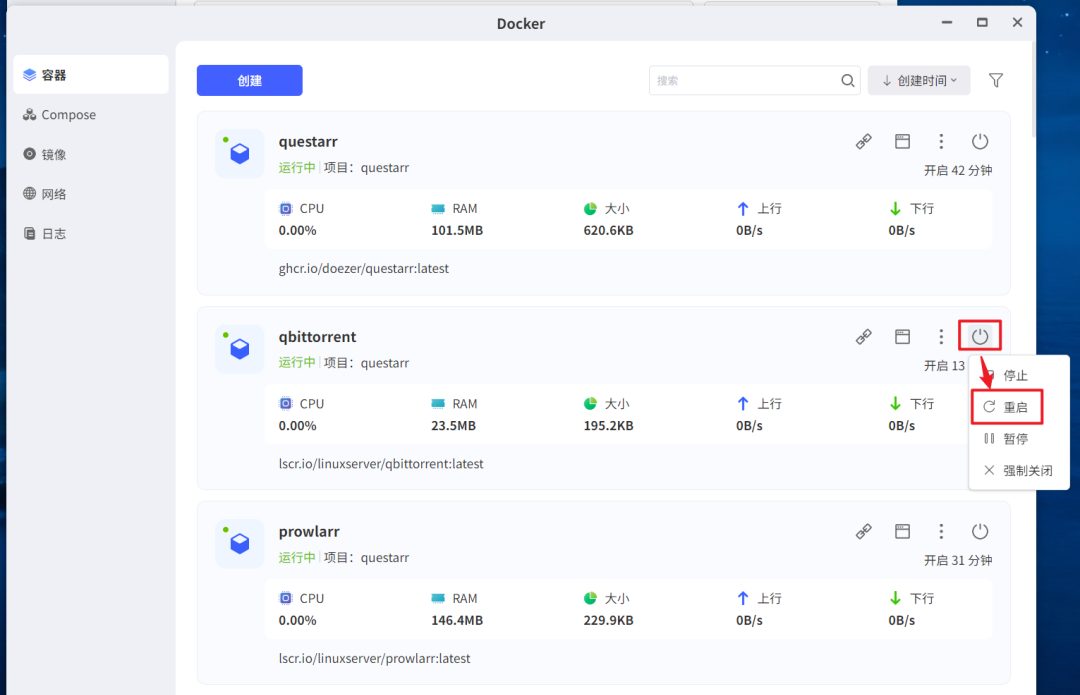This screenshot has width=1080, height=695.
Task: Click qbittorrent container link icon
Action: click(x=864, y=336)
